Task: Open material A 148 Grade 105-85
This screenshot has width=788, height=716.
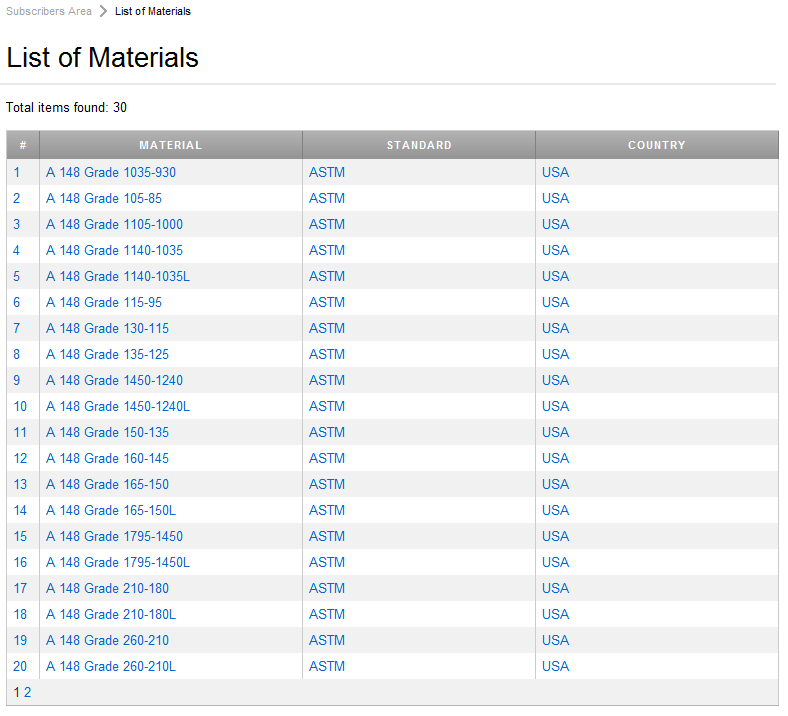Action: point(104,198)
